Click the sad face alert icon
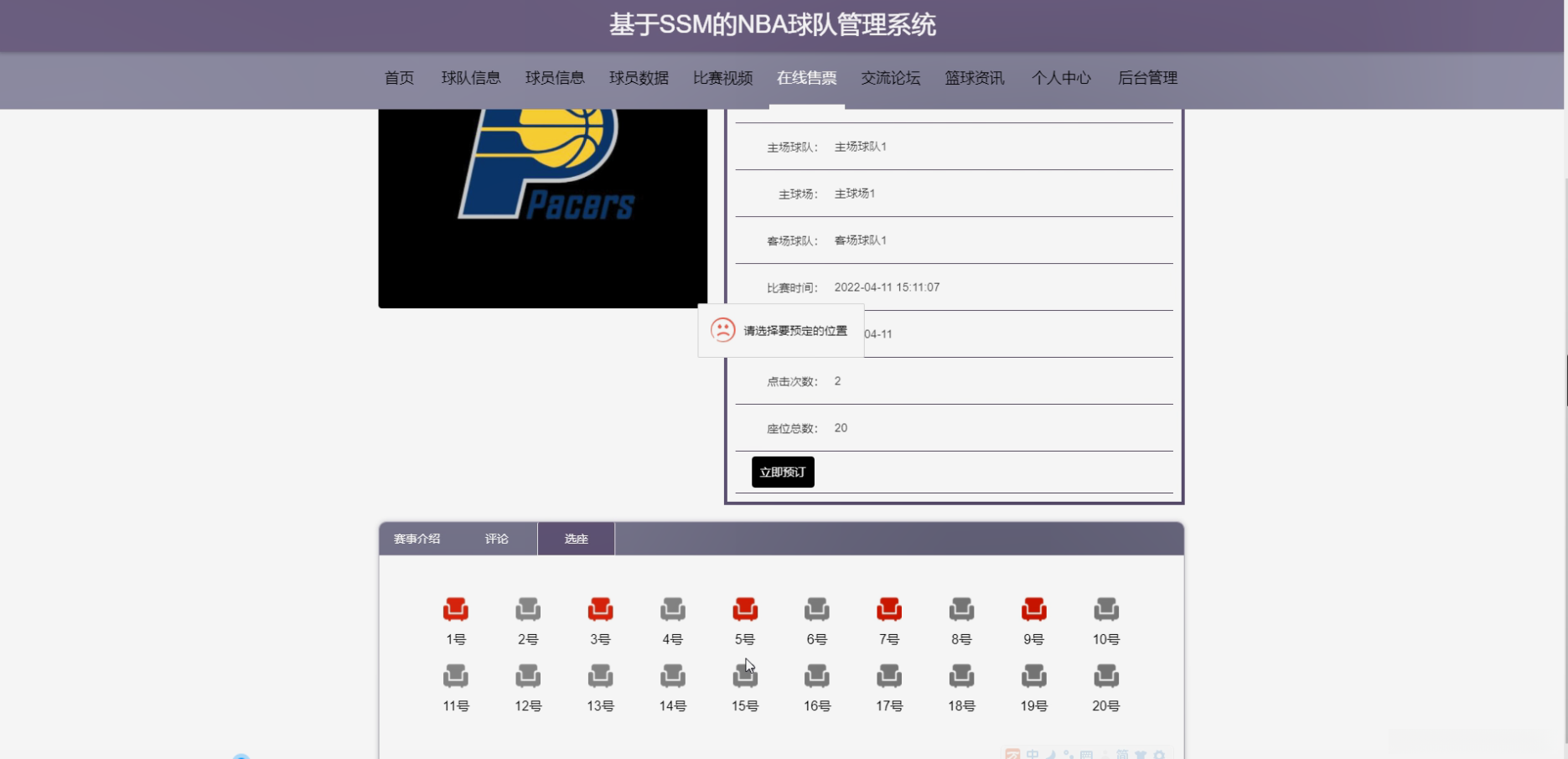1568x759 pixels. (x=722, y=330)
